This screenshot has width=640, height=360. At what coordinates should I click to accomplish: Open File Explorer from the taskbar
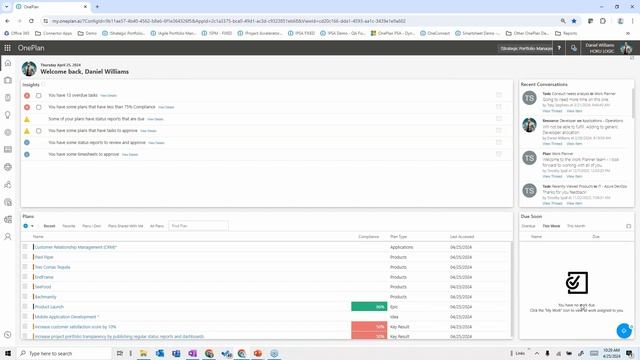tap(144, 353)
